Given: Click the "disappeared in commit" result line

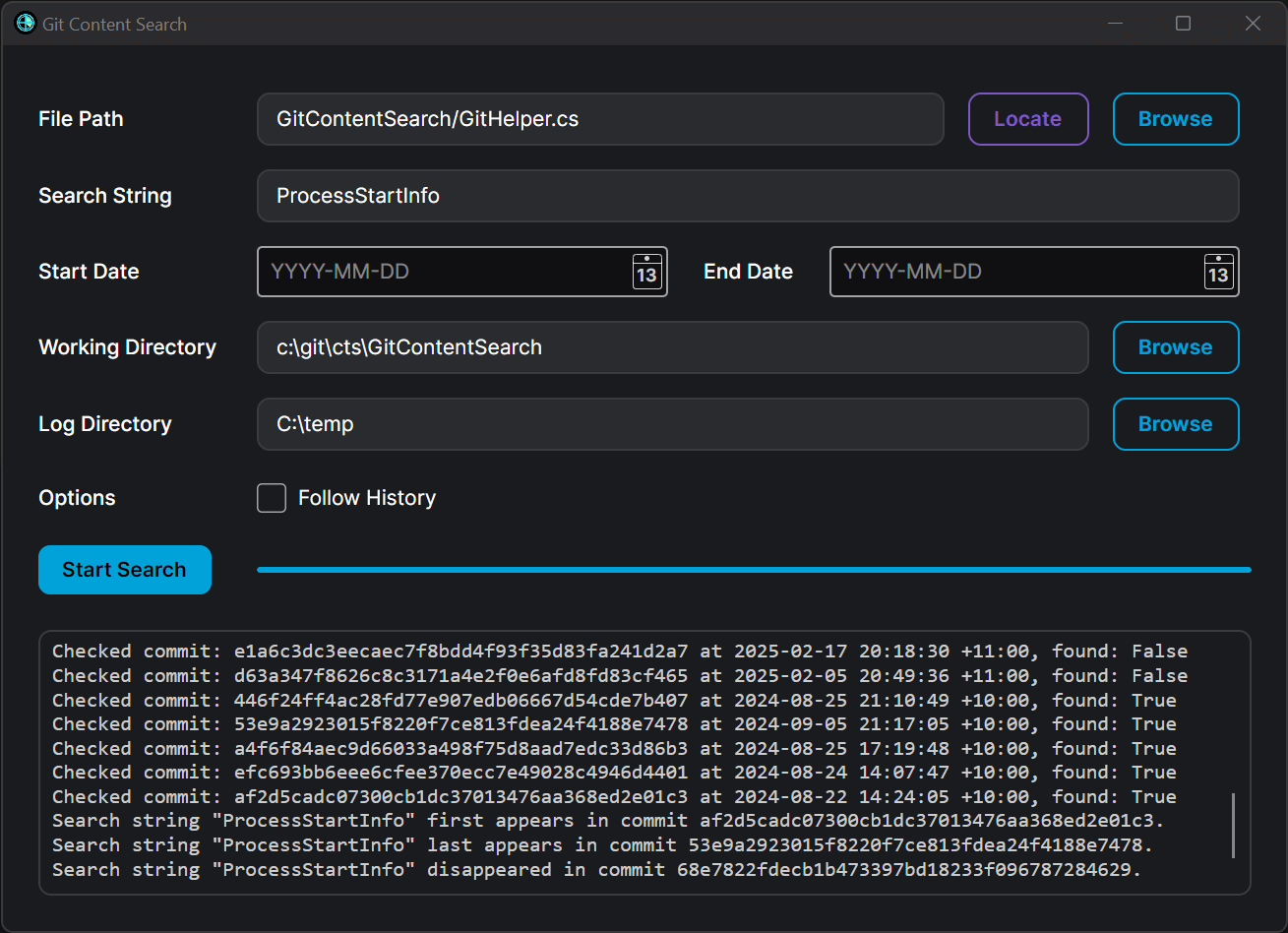Looking at the screenshot, I should [596, 870].
